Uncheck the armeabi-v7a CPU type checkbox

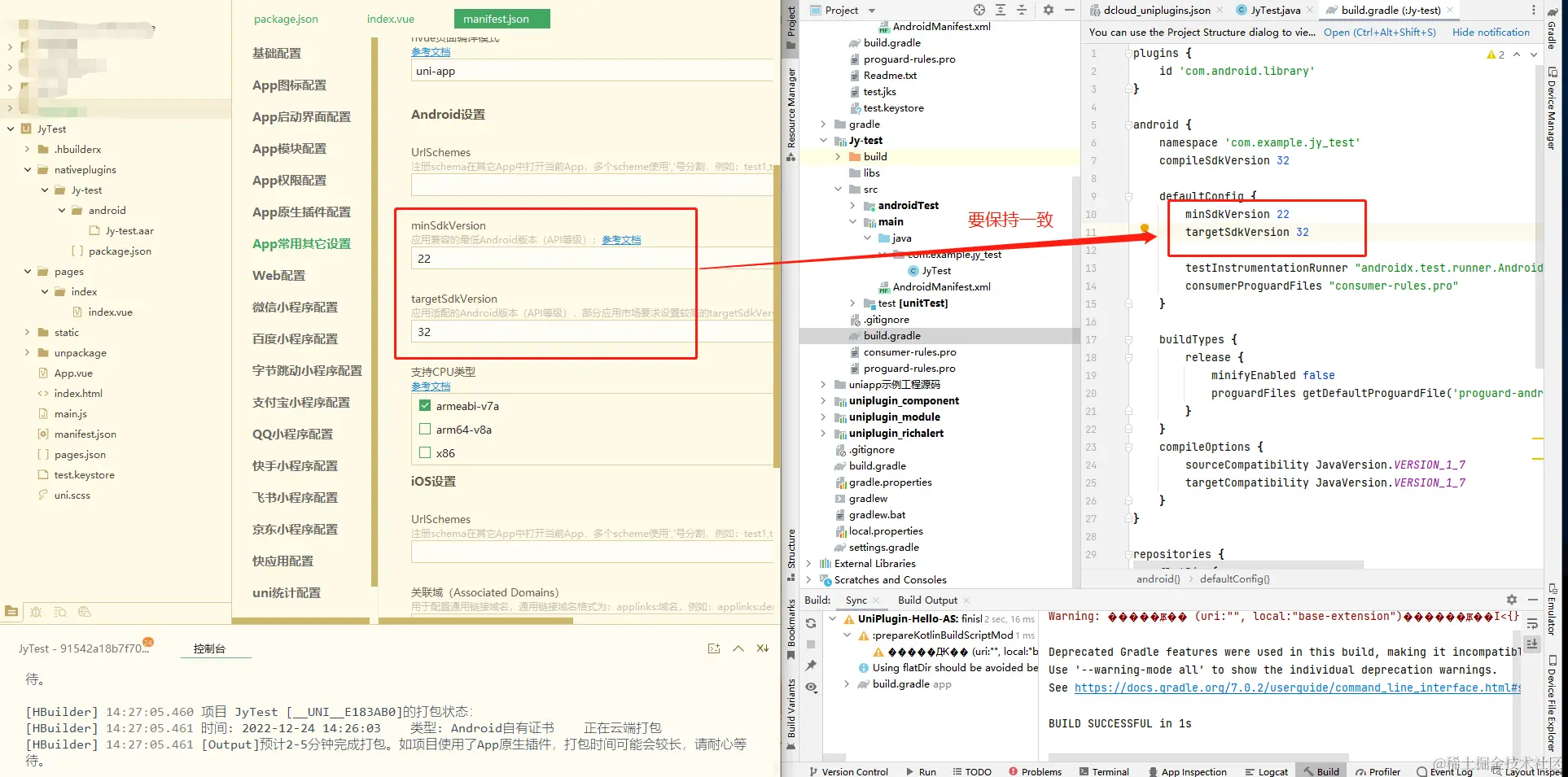[x=425, y=406]
